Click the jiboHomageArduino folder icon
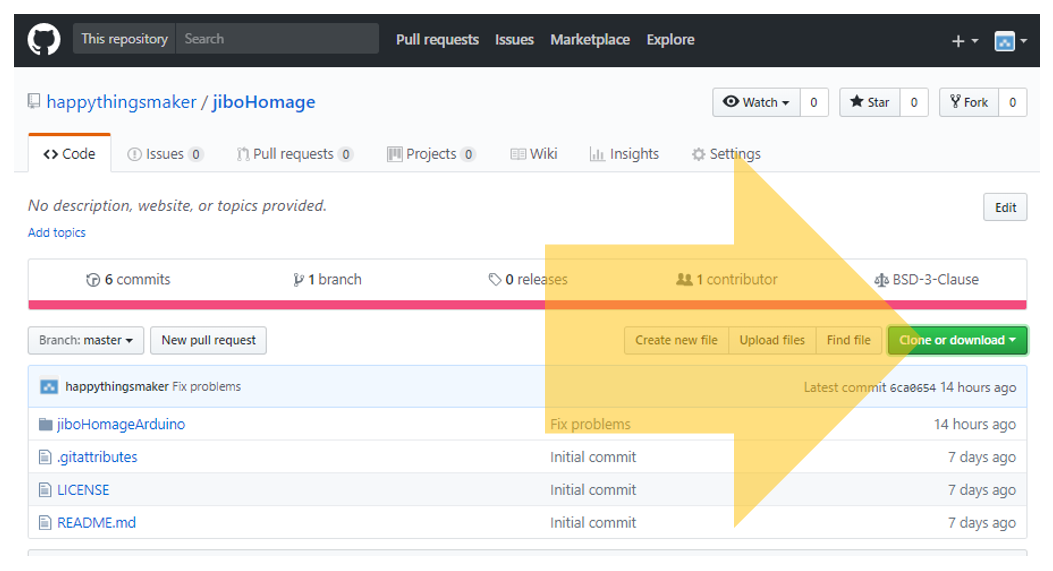The height and width of the screenshot is (571, 1053). tap(45, 424)
